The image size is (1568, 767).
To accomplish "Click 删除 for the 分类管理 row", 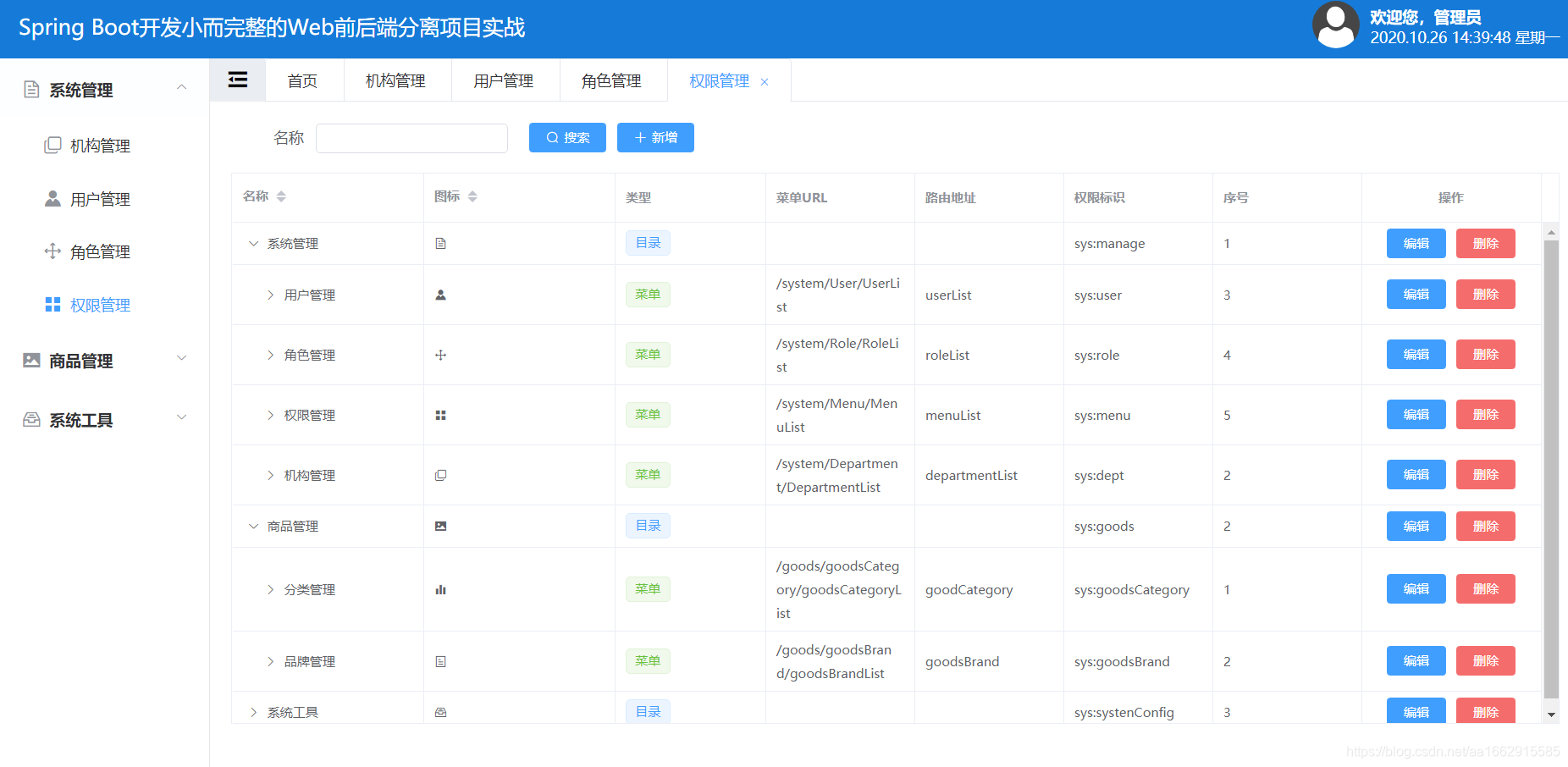I will click(1486, 588).
